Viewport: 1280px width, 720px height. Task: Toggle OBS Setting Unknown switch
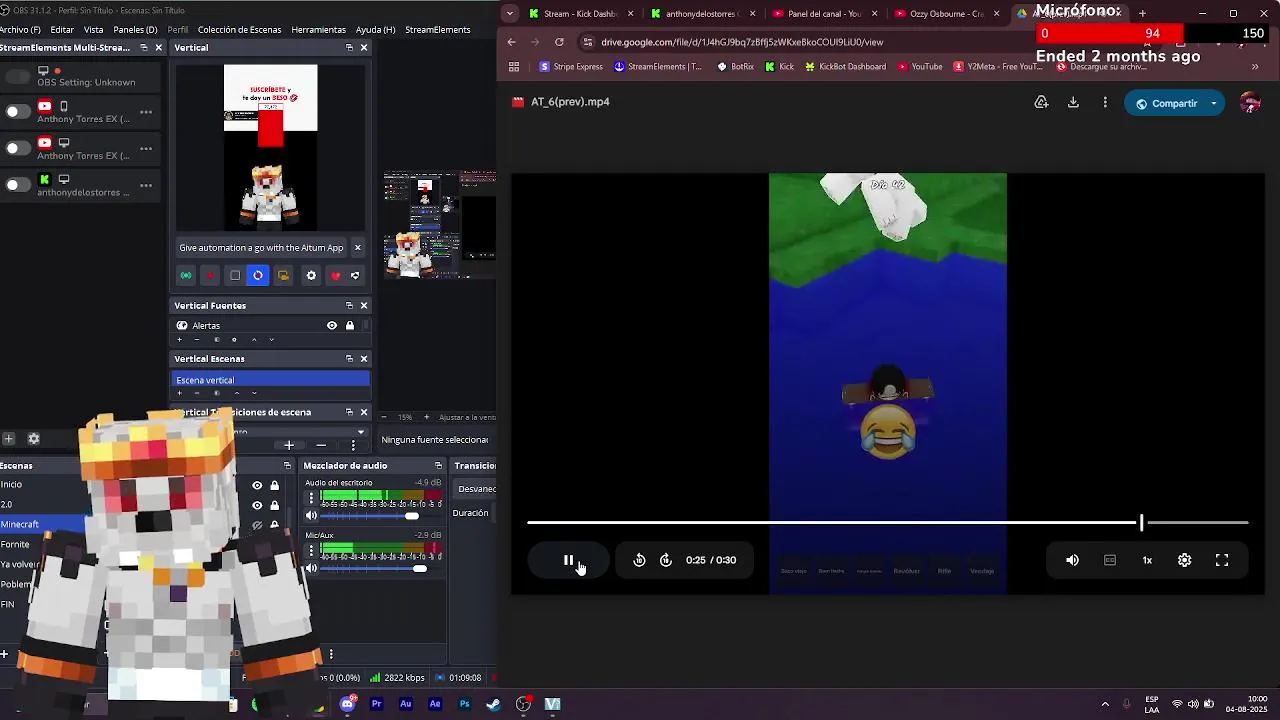(17, 77)
